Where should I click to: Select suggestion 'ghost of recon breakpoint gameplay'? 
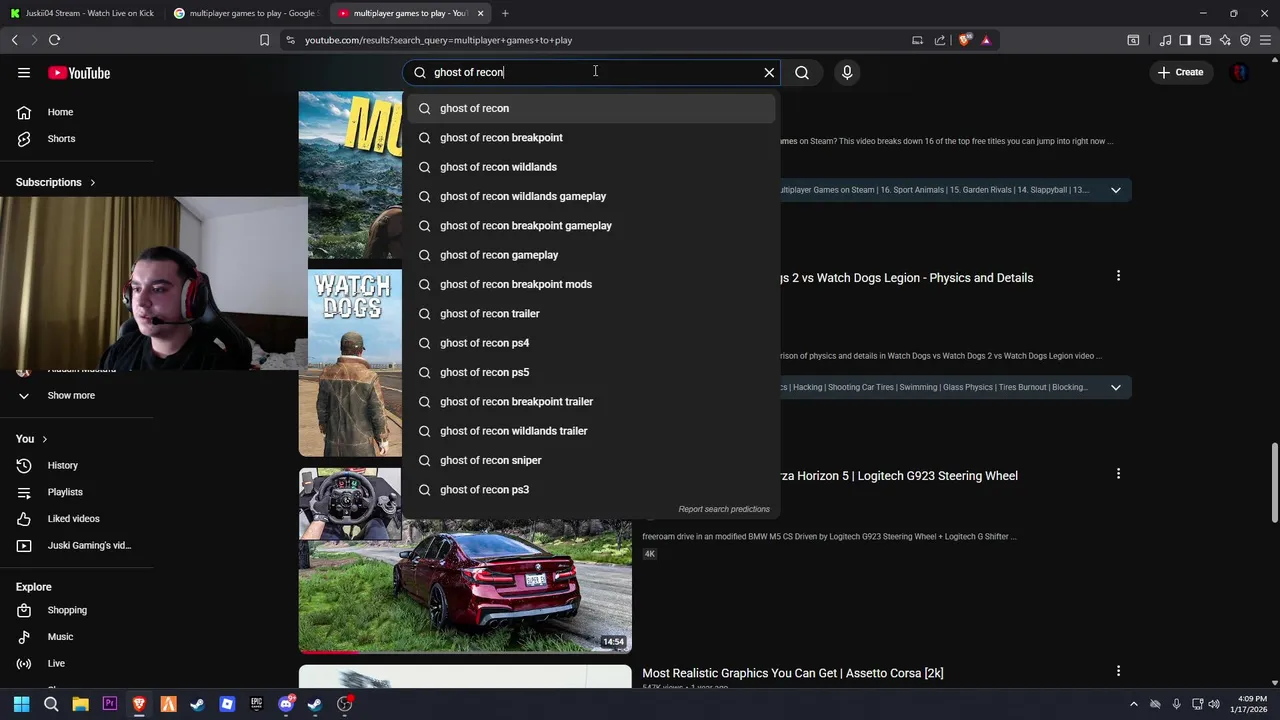590,226
